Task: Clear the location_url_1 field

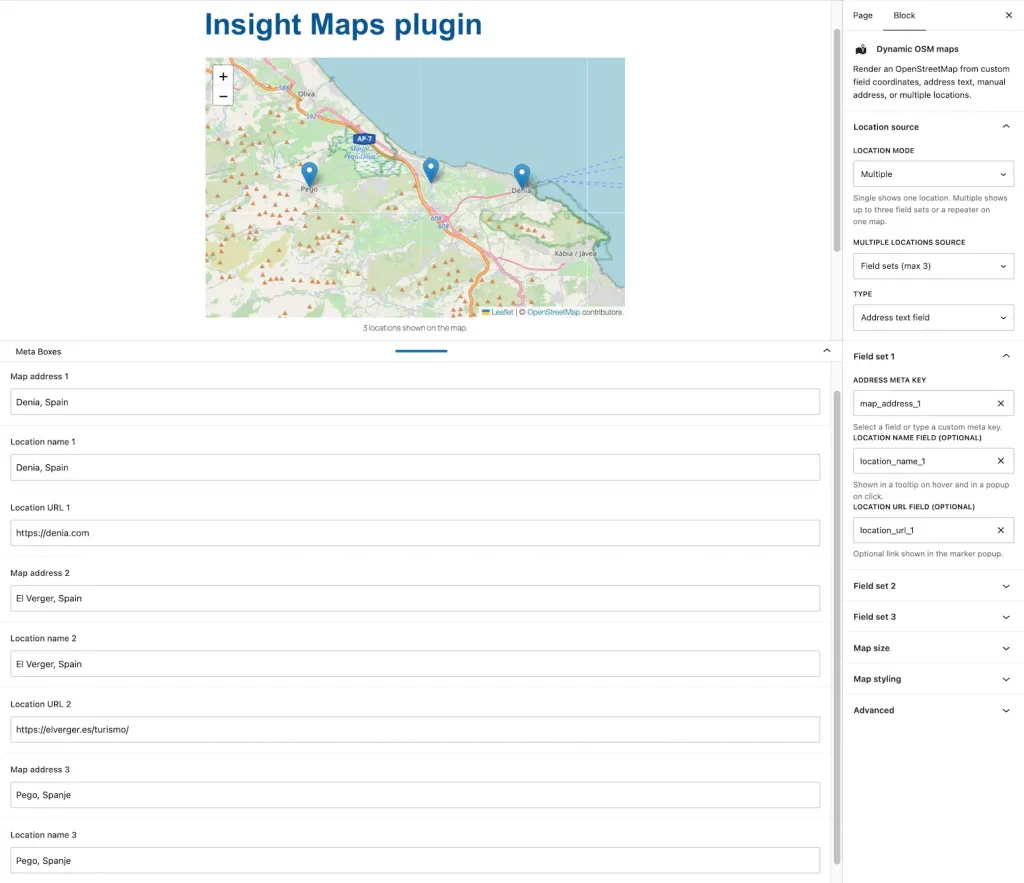Action: [x=1000, y=530]
